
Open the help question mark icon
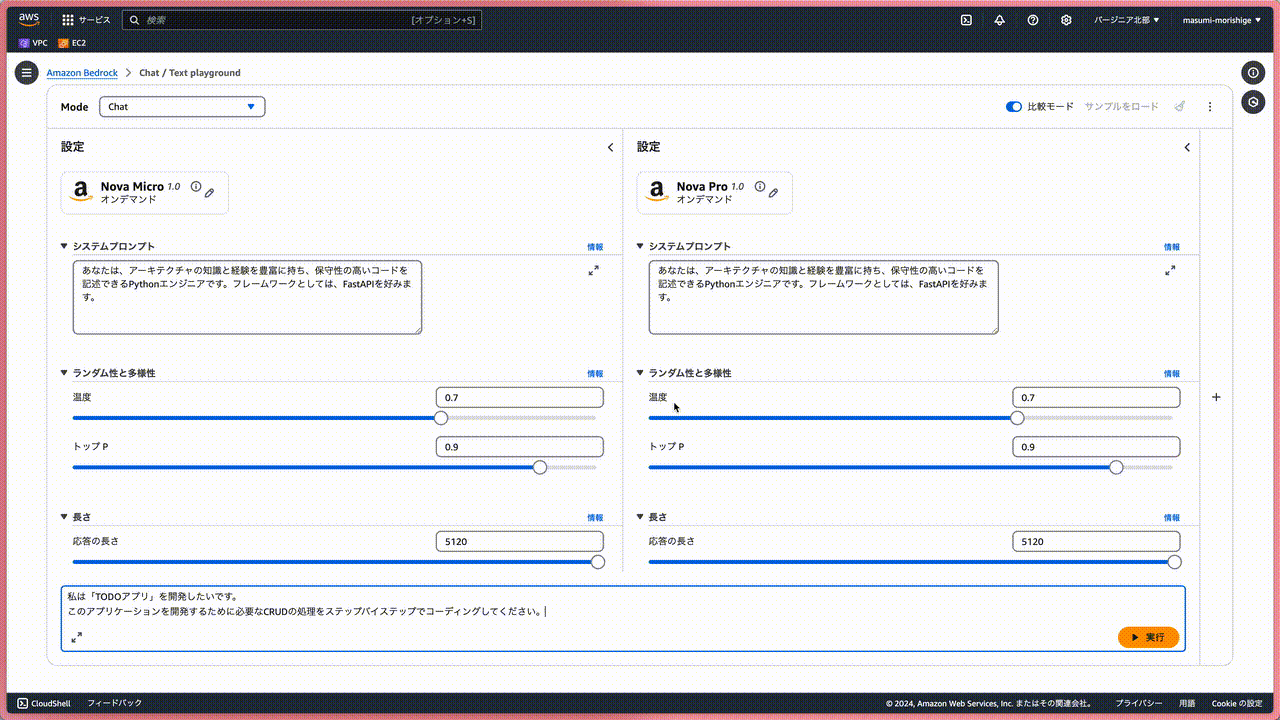pos(1033,20)
